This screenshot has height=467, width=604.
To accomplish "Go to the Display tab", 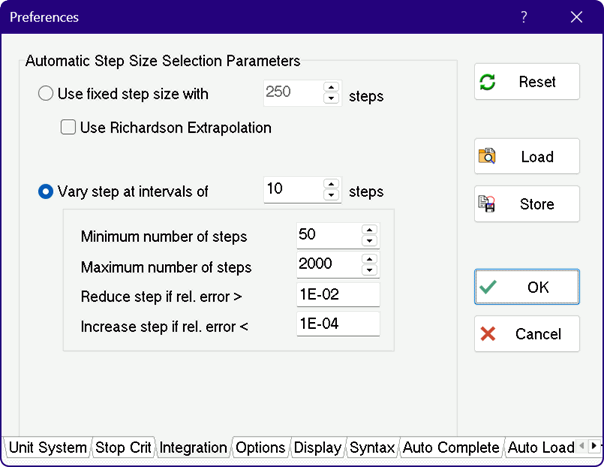I will (x=318, y=448).
